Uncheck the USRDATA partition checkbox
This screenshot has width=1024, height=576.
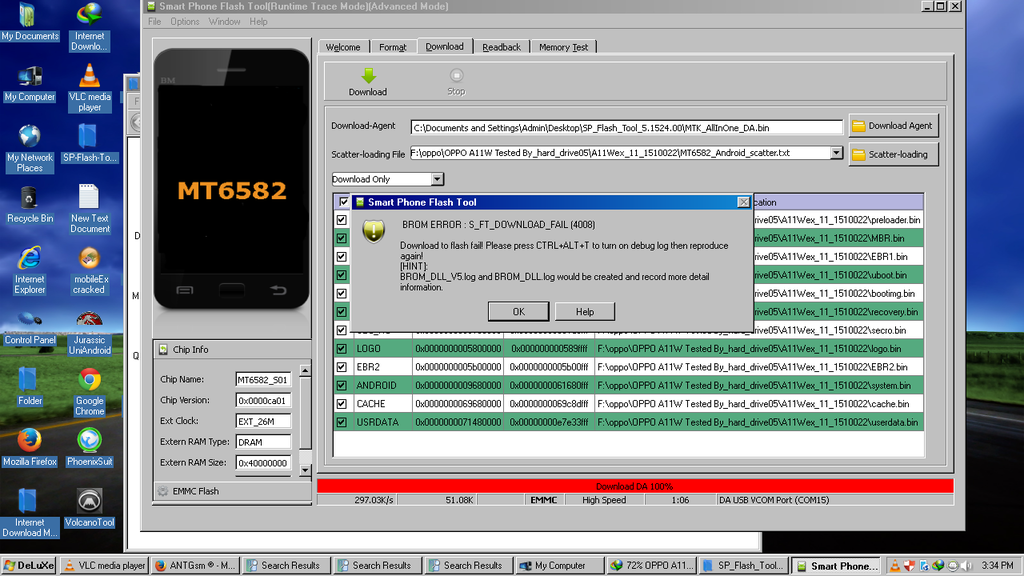(342, 422)
